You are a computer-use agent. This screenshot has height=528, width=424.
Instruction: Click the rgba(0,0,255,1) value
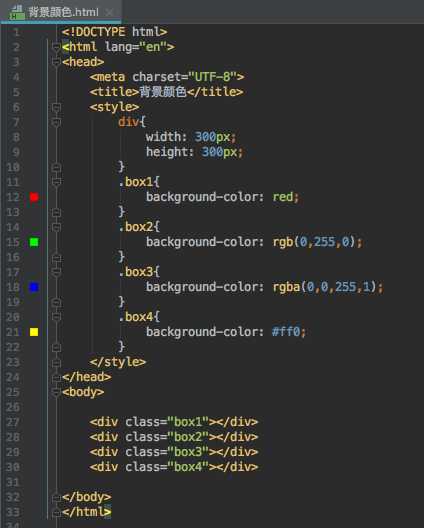[324, 287]
